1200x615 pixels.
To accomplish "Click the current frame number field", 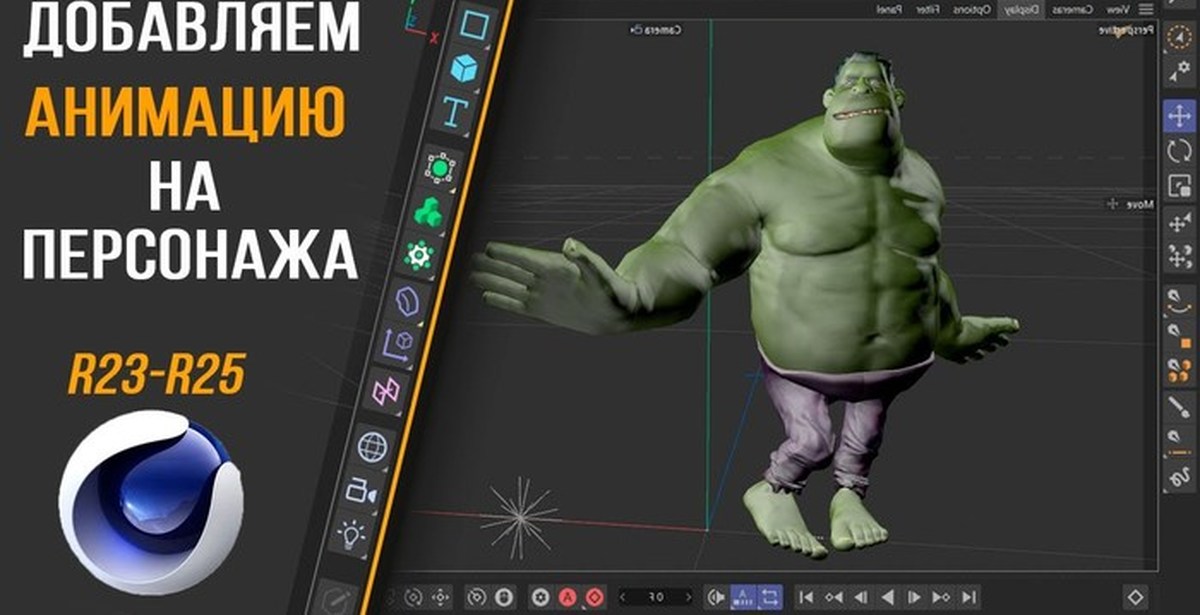I will (x=655, y=596).
